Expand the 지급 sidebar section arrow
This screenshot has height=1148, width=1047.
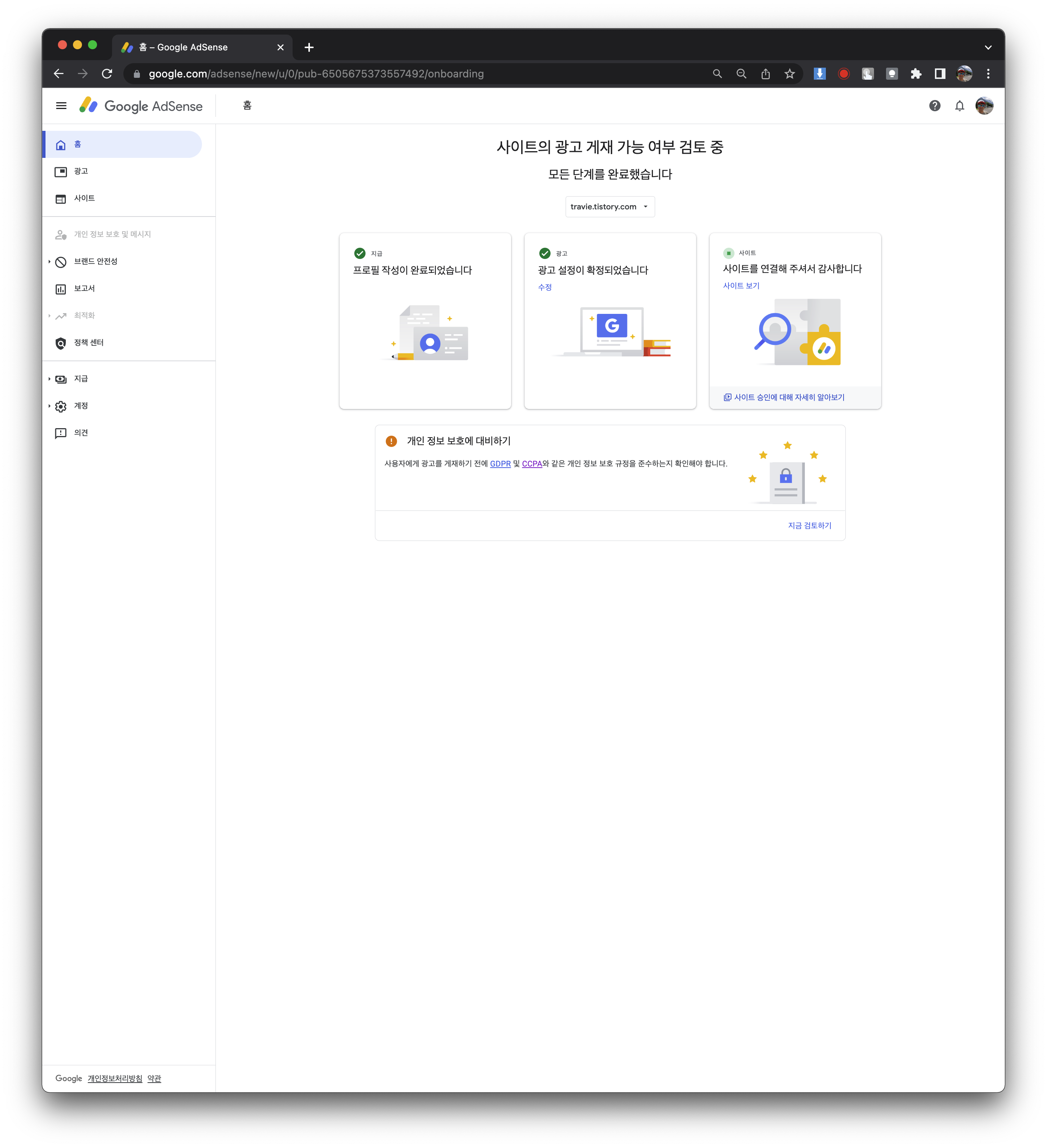pos(50,379)
